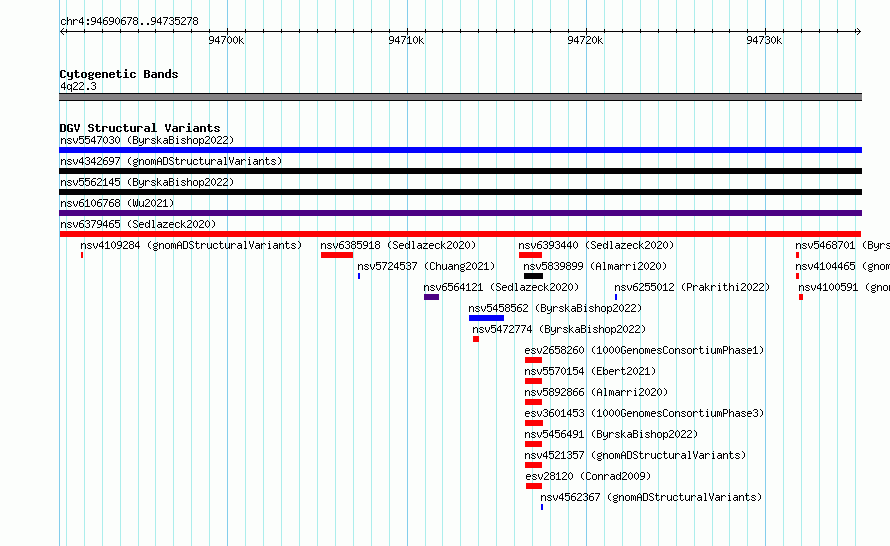Click nsv5892866 (Almarri2020) label
This screenshot has width=890, height=546.
pos(596,392)
